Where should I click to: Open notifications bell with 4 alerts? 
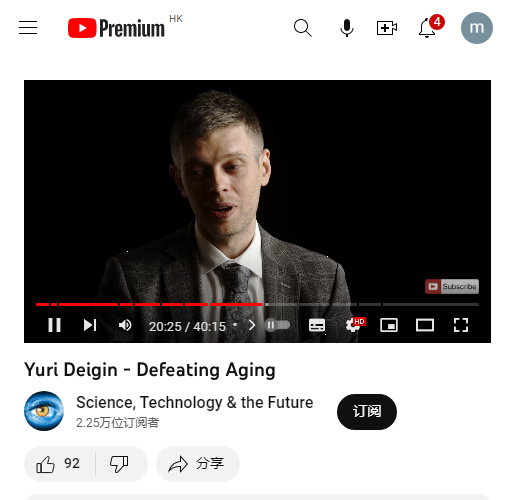430,27
